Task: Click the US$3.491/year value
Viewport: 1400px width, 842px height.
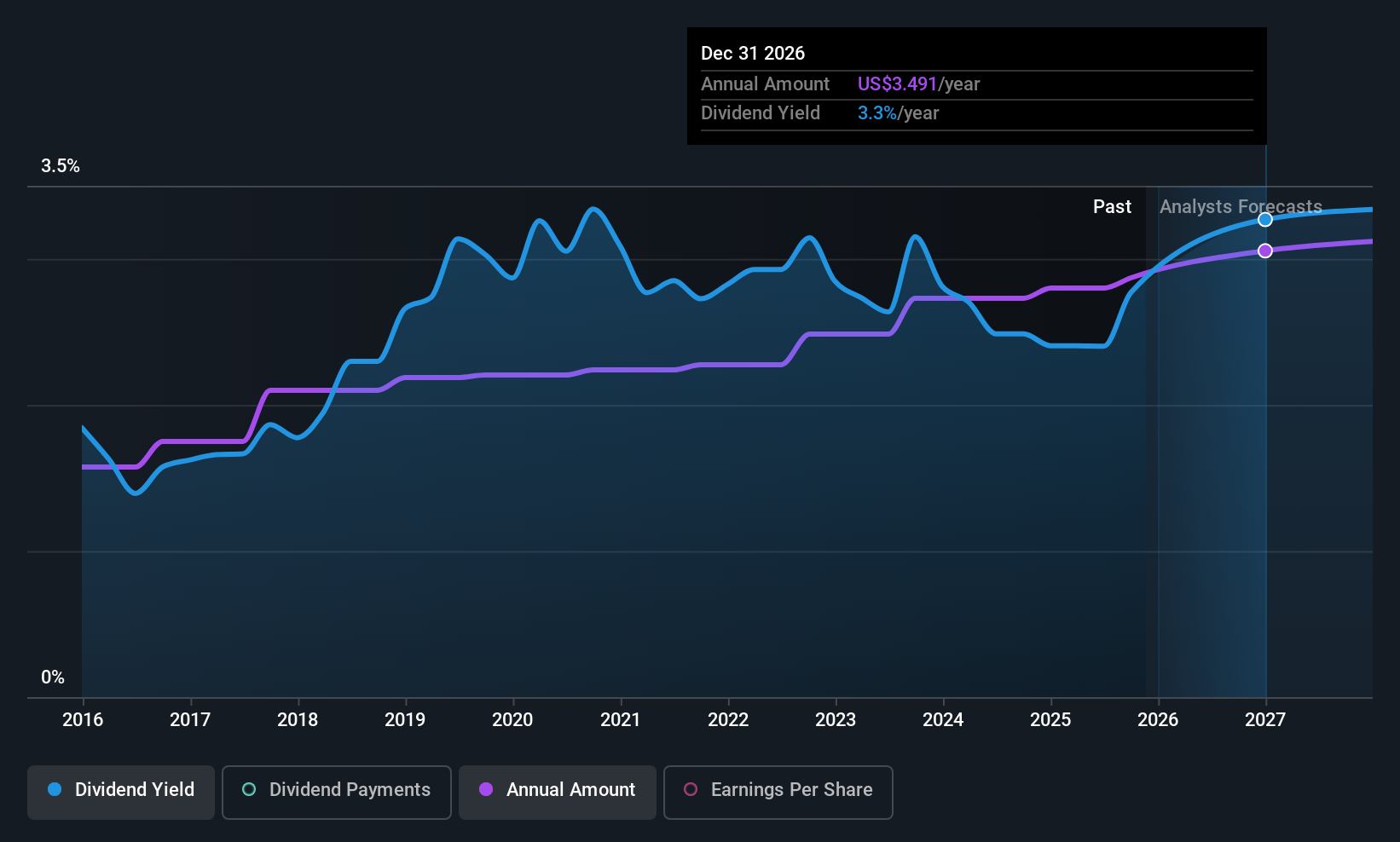Action: pos(918,84)
